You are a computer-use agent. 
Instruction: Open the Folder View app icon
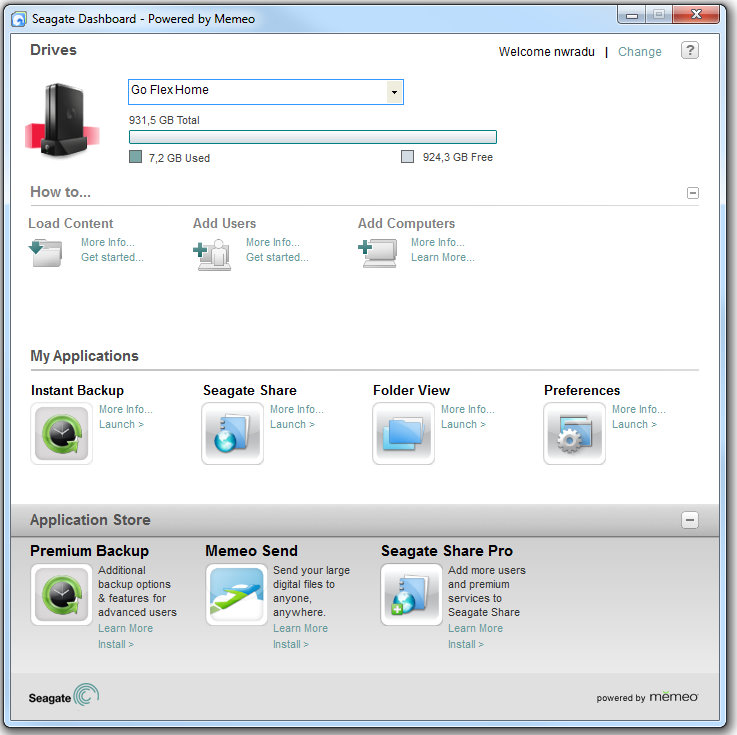(x=403, y=433)
